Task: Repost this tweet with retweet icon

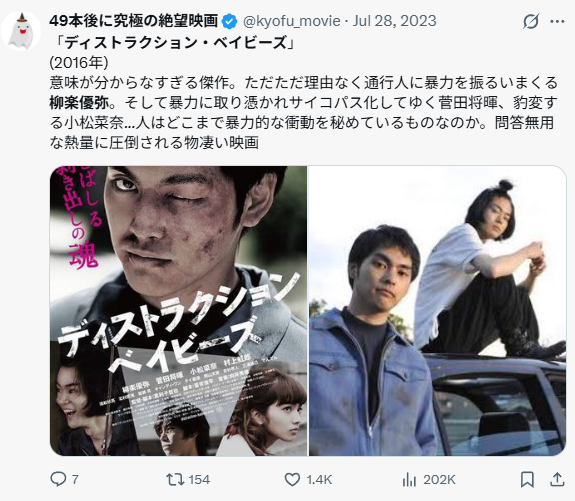Action: [x=175, y=479]
